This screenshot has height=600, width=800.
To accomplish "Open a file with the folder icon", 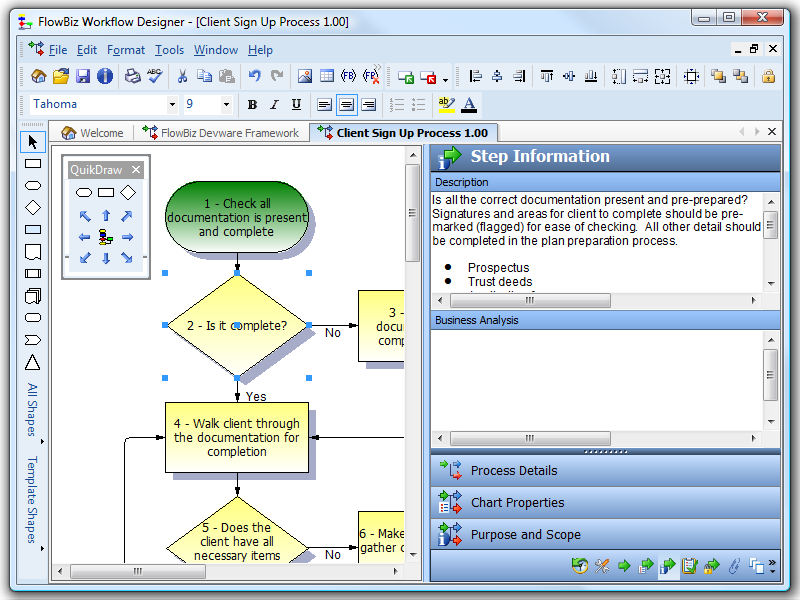I will tap(61, 77).
